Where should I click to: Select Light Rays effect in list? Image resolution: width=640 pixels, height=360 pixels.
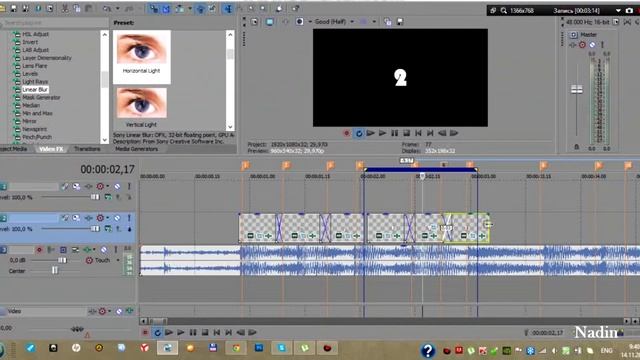click(x=35, y=82)
